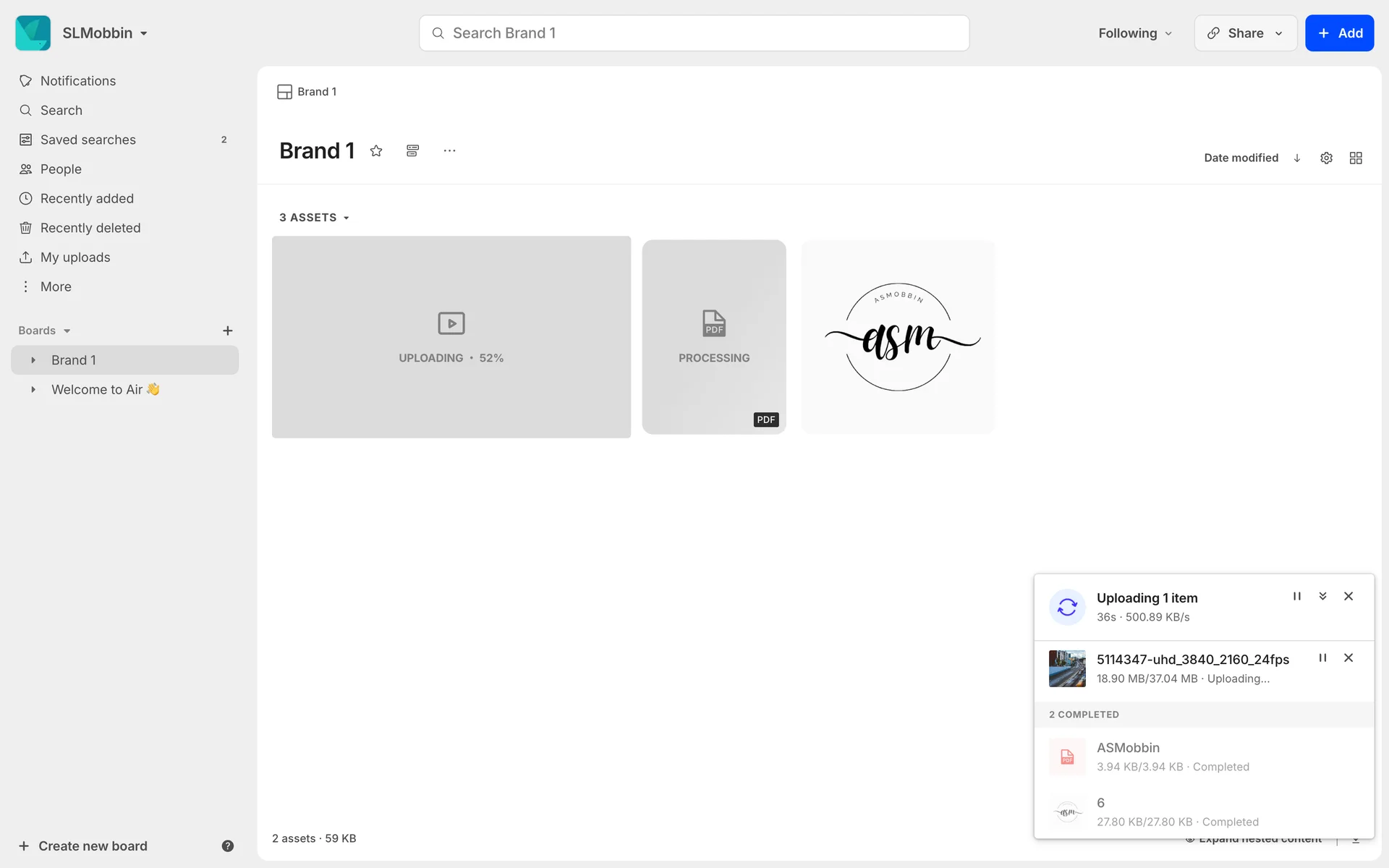
Task: Open the help question mark icon
Action: [x=227, y=846]
